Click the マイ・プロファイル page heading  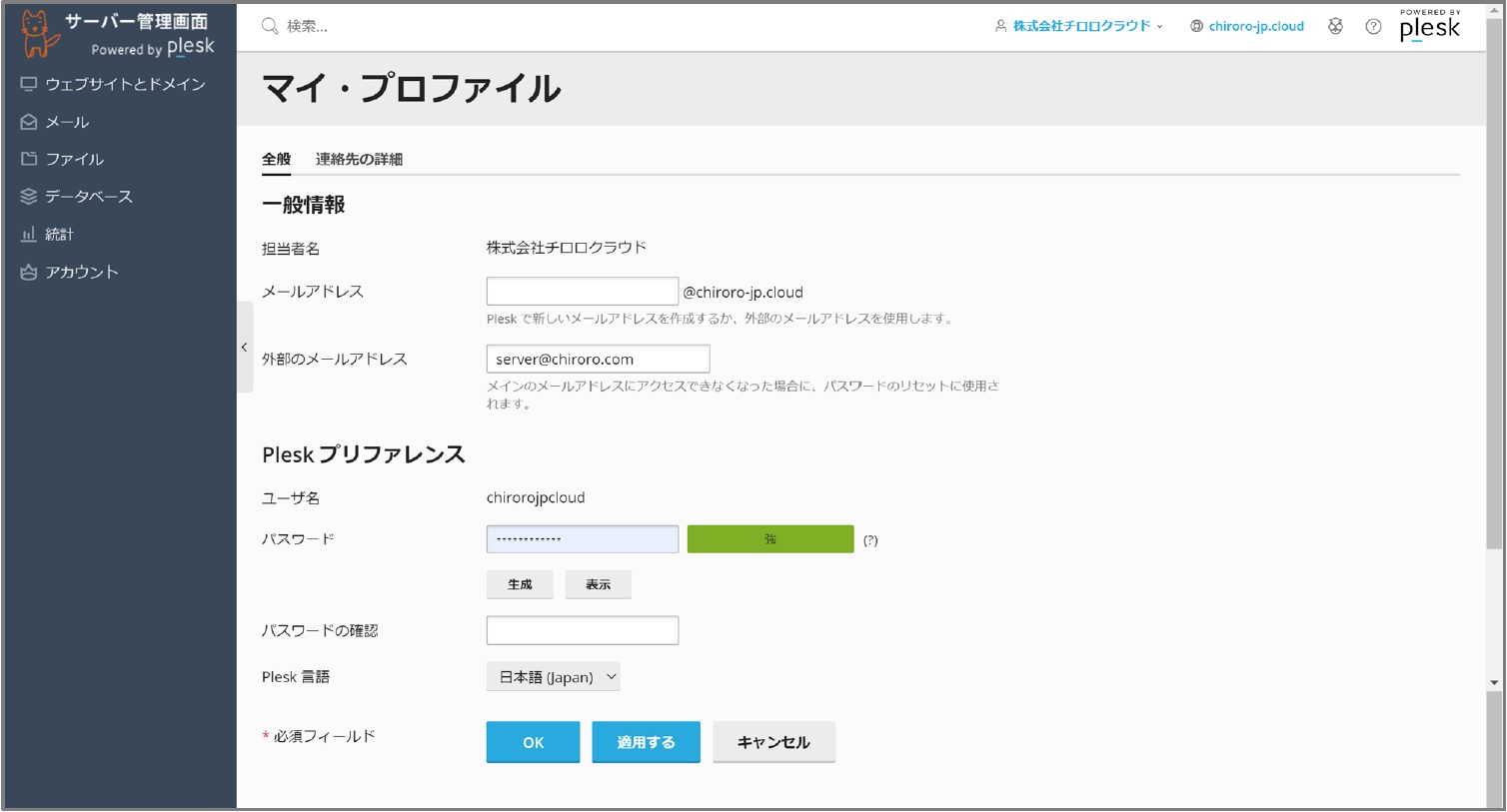point(411,89)
